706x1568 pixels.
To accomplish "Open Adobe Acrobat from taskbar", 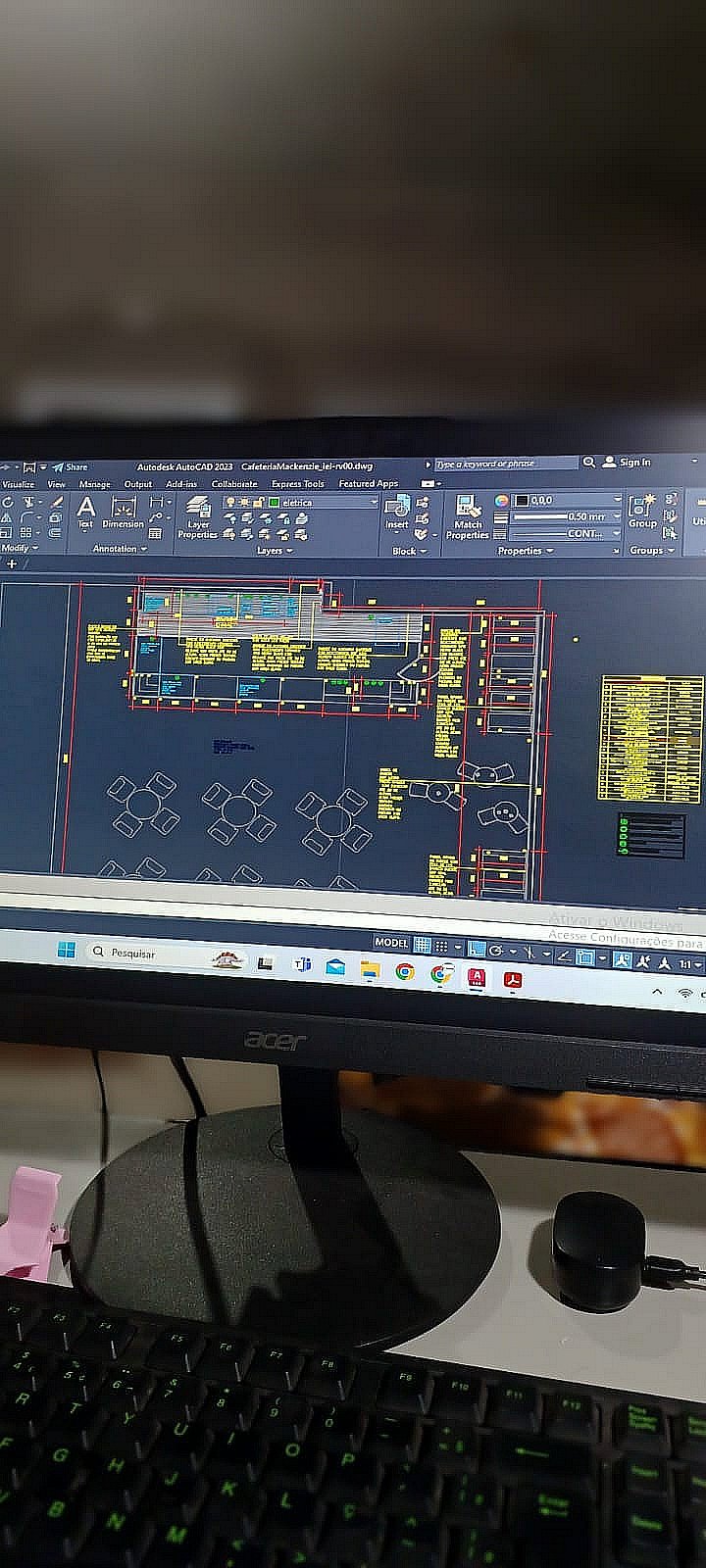I will 512,979.
